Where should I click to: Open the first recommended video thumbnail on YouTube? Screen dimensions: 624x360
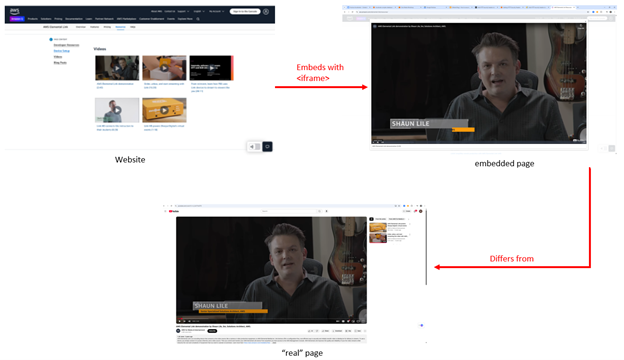pyautogui.click(x=378, y=228)
